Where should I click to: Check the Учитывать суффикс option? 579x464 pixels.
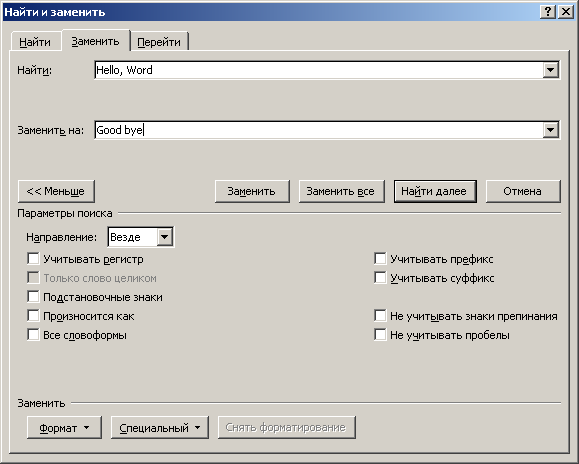[x=380, y=278]
